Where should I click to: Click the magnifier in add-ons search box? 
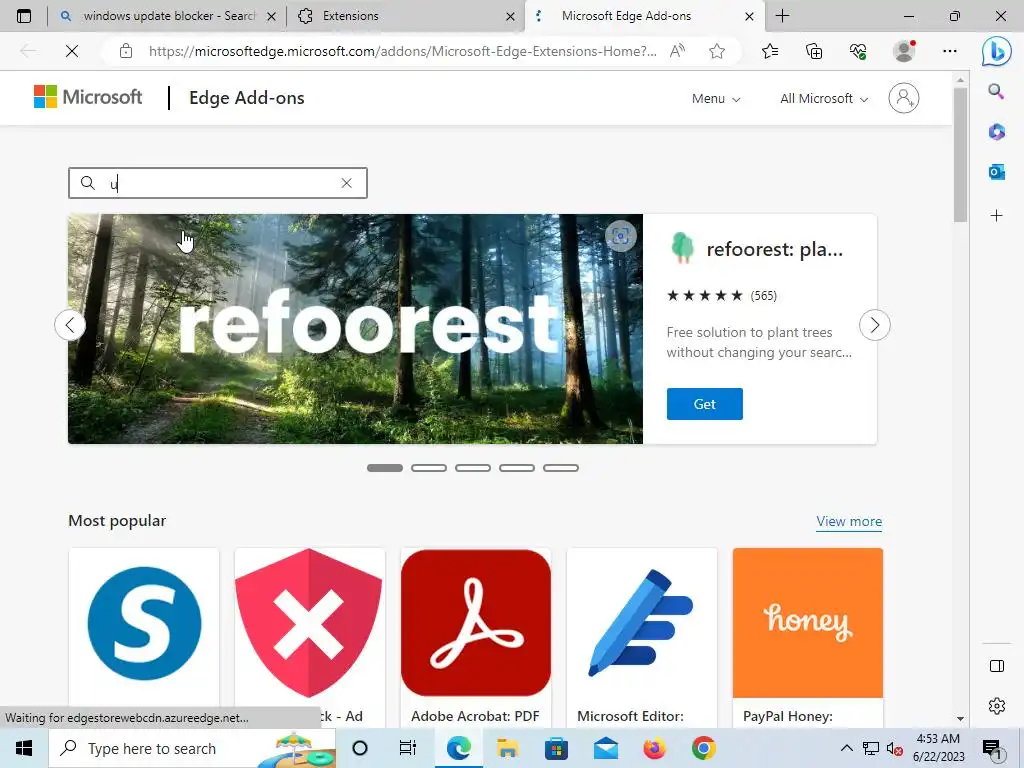(x=88, y=183)
